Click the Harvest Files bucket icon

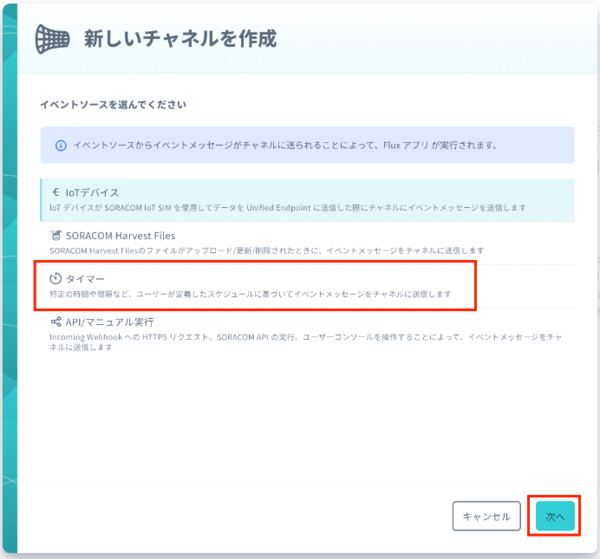point(56,235)
